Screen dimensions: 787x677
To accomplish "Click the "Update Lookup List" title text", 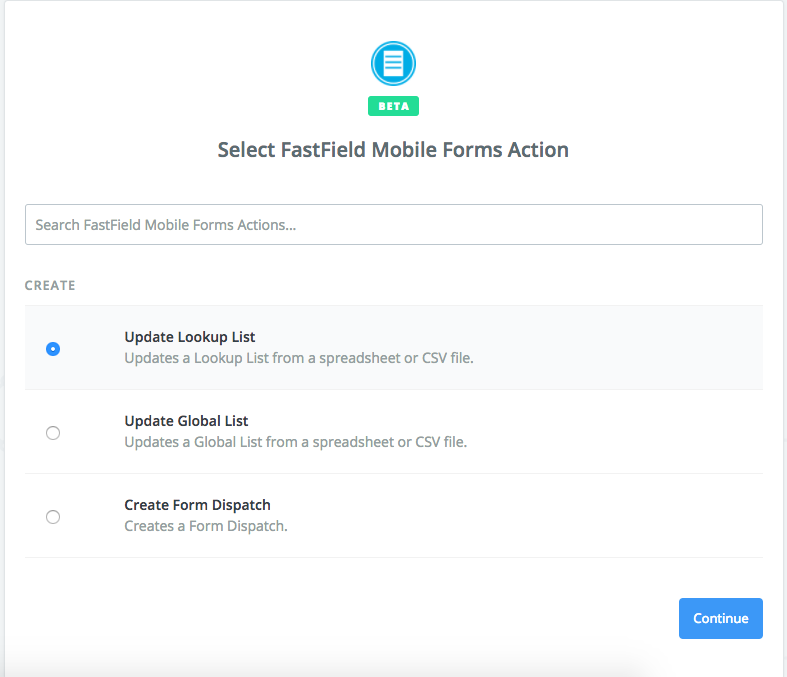I will (x=189, y=337).
